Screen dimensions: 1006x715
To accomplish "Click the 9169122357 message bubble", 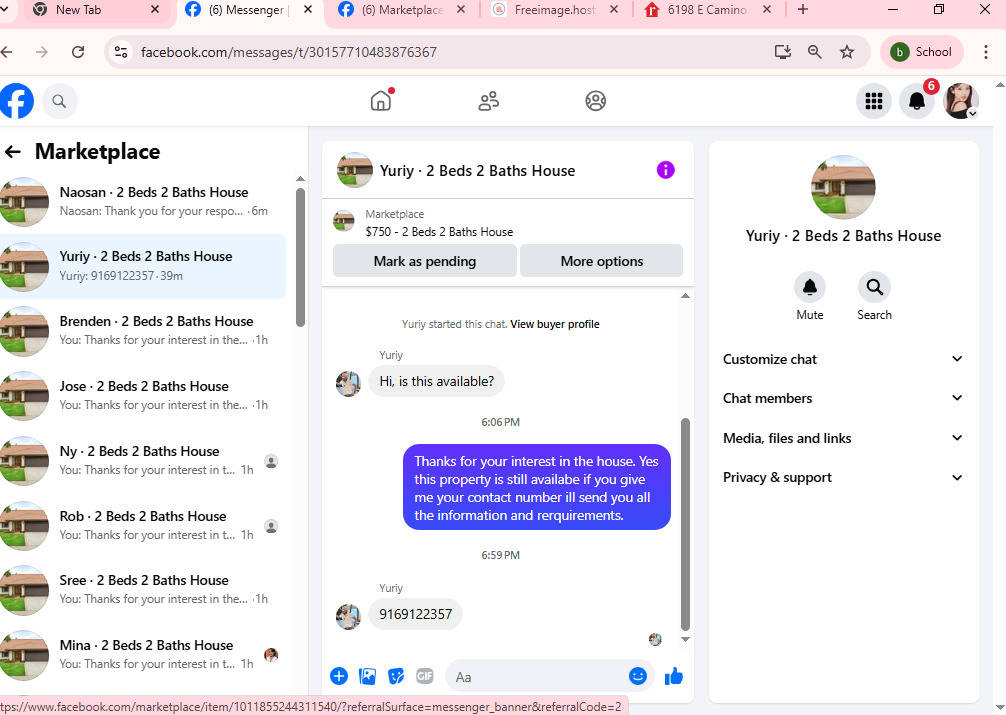I will click(415, 614).
